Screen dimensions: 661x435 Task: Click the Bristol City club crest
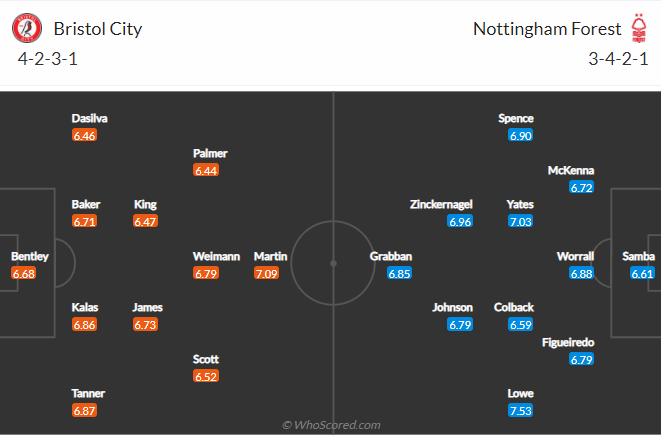[x=27, y=28]
